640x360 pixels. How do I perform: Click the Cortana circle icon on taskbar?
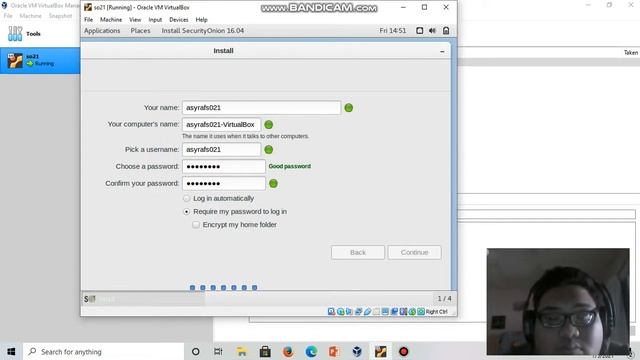[x=196, y=351]
